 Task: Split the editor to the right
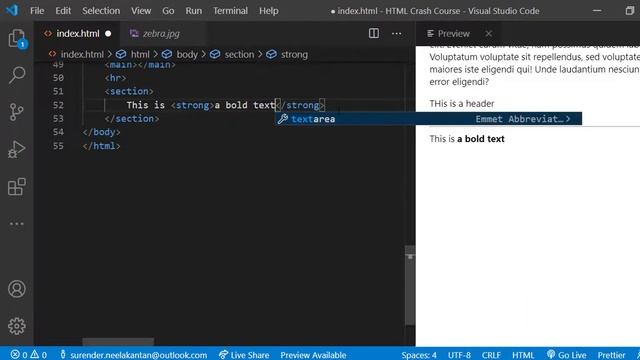pos(373,33)
